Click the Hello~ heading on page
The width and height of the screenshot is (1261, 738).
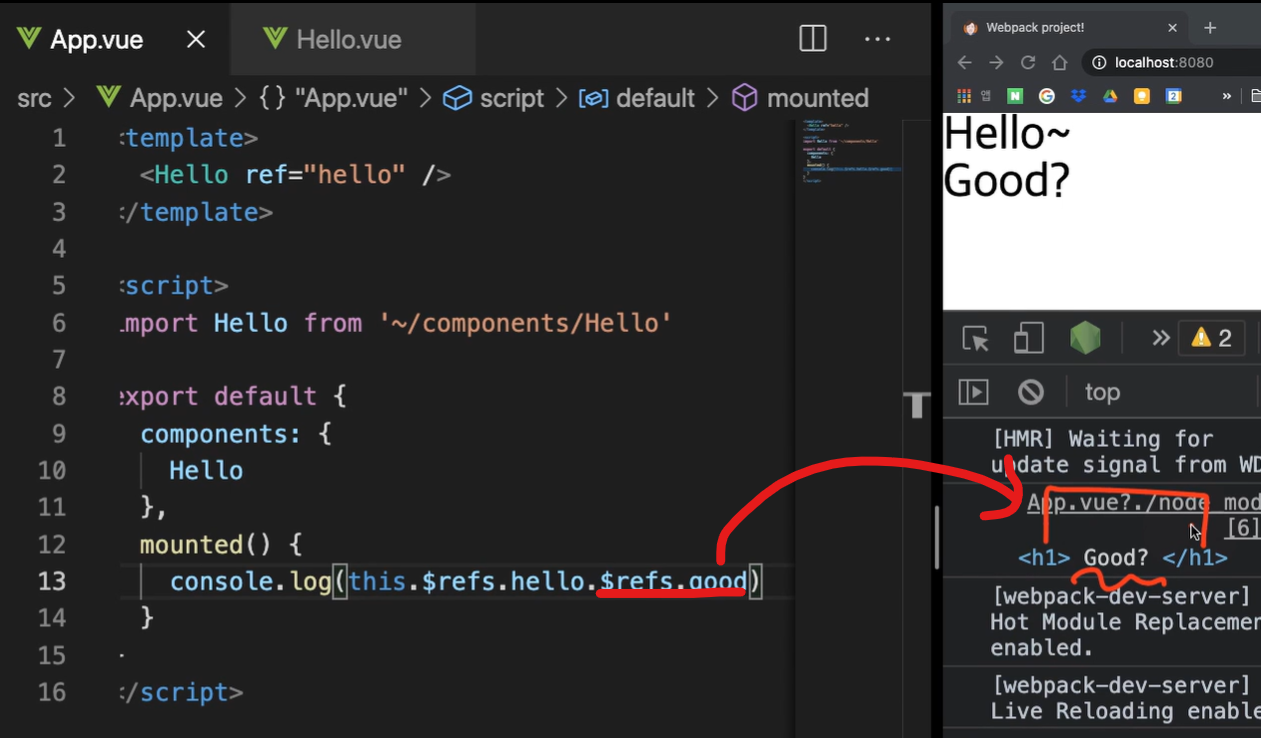click(1007, 133)
